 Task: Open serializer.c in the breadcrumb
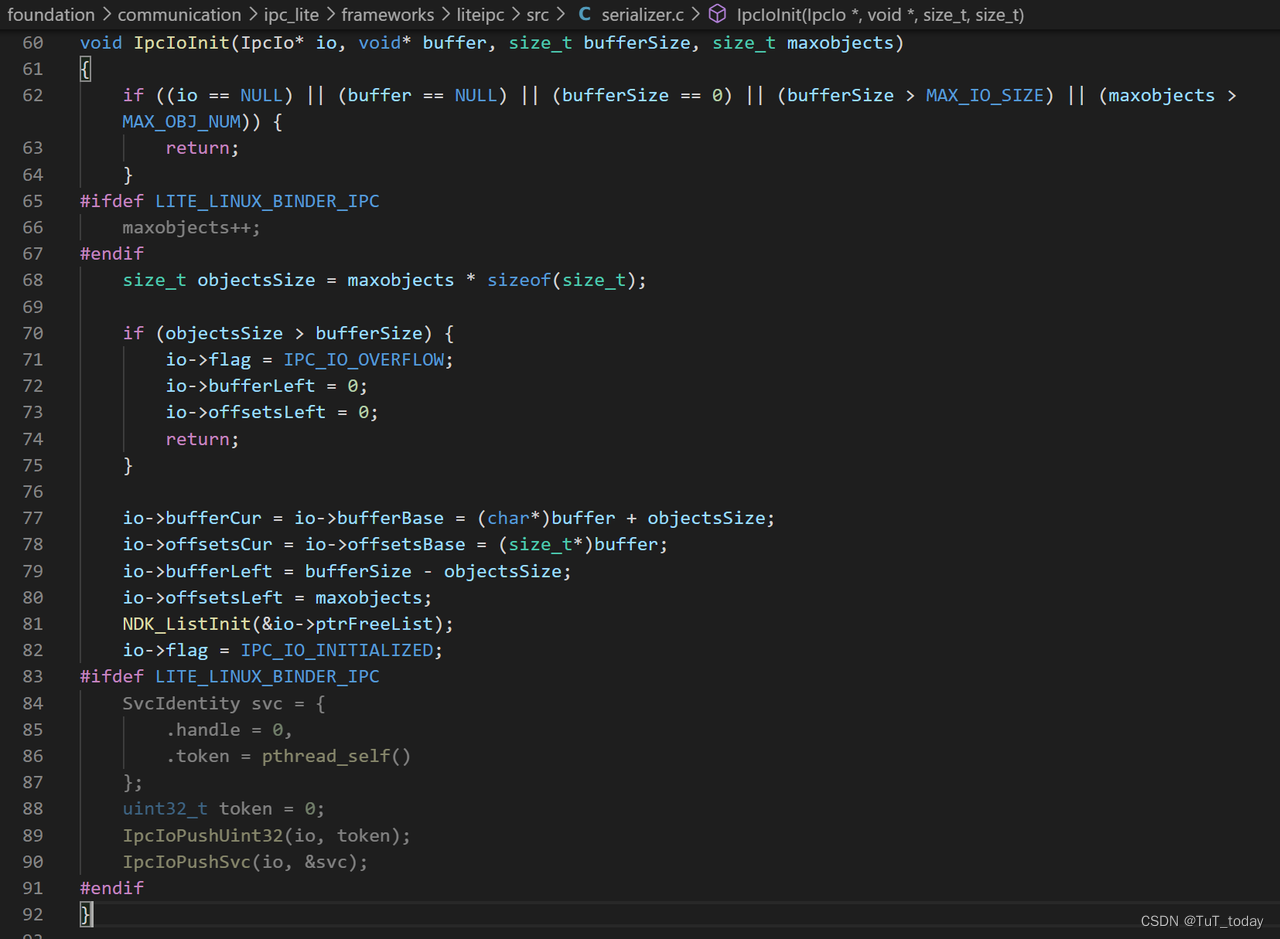(643, 15)
